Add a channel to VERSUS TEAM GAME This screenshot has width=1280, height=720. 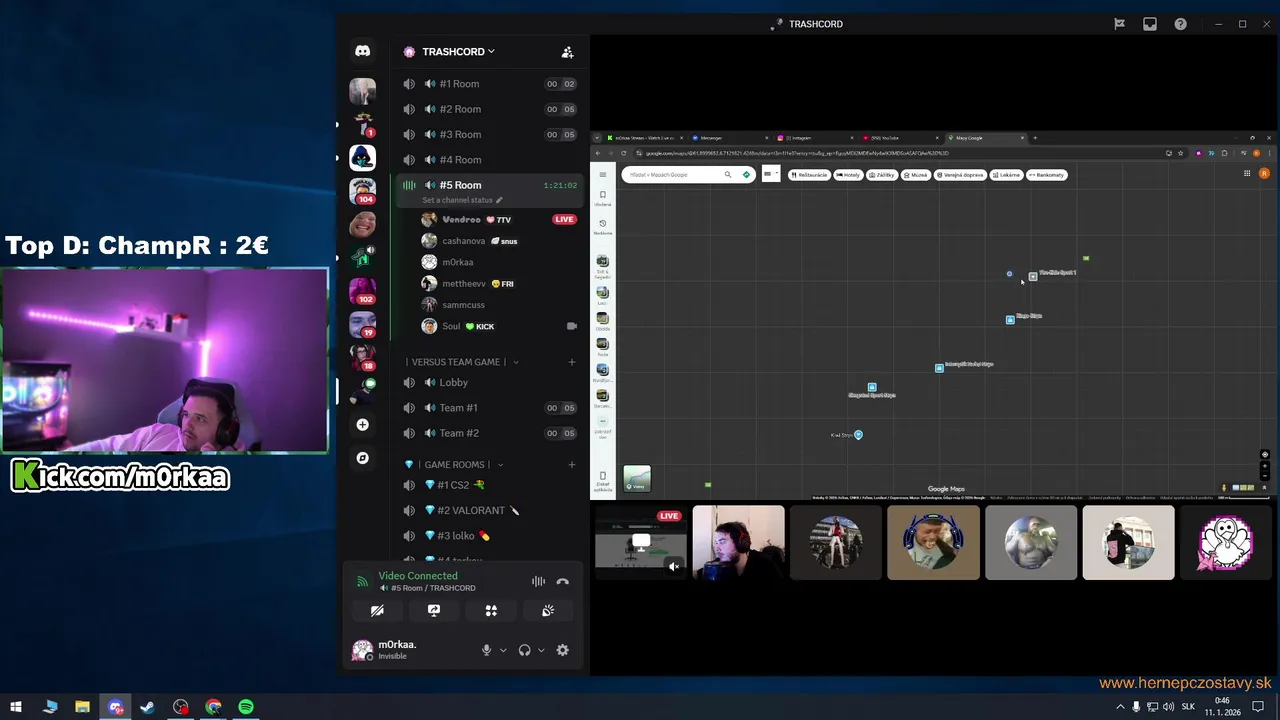coord(572,362)
